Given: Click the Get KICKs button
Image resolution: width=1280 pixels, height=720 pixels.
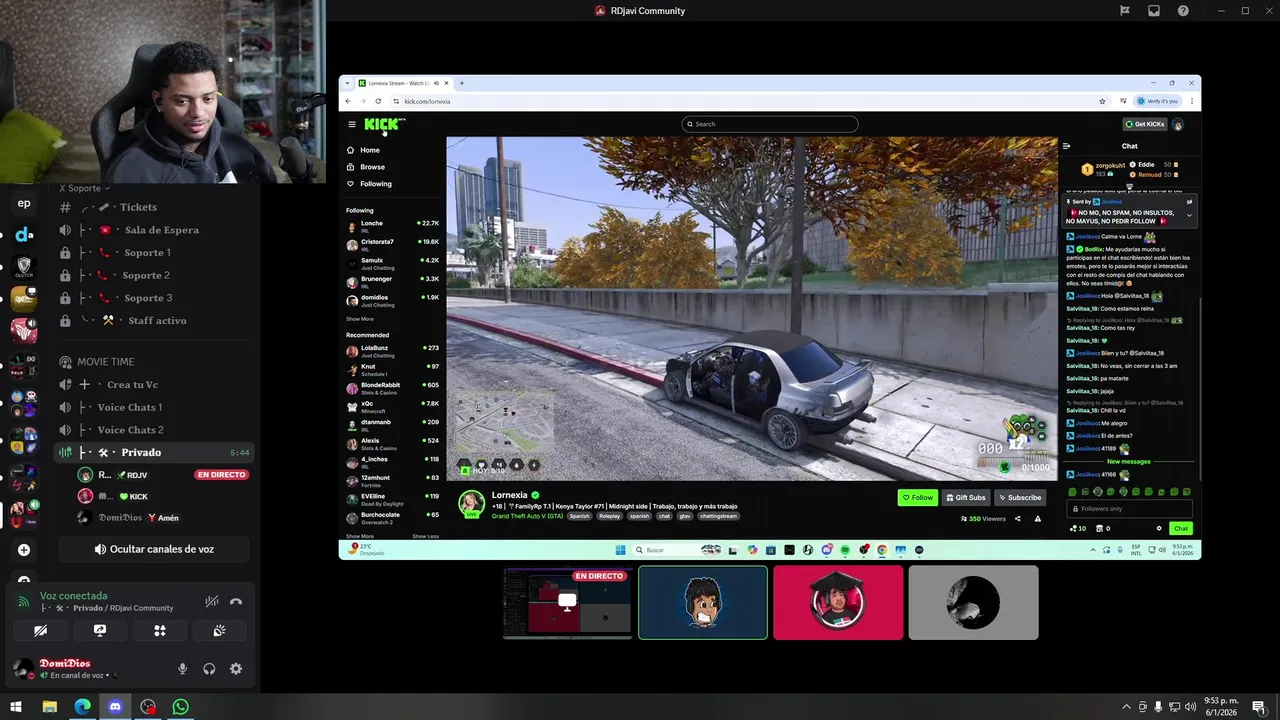Looking at the screenshot, I should tap(1145, 124).
